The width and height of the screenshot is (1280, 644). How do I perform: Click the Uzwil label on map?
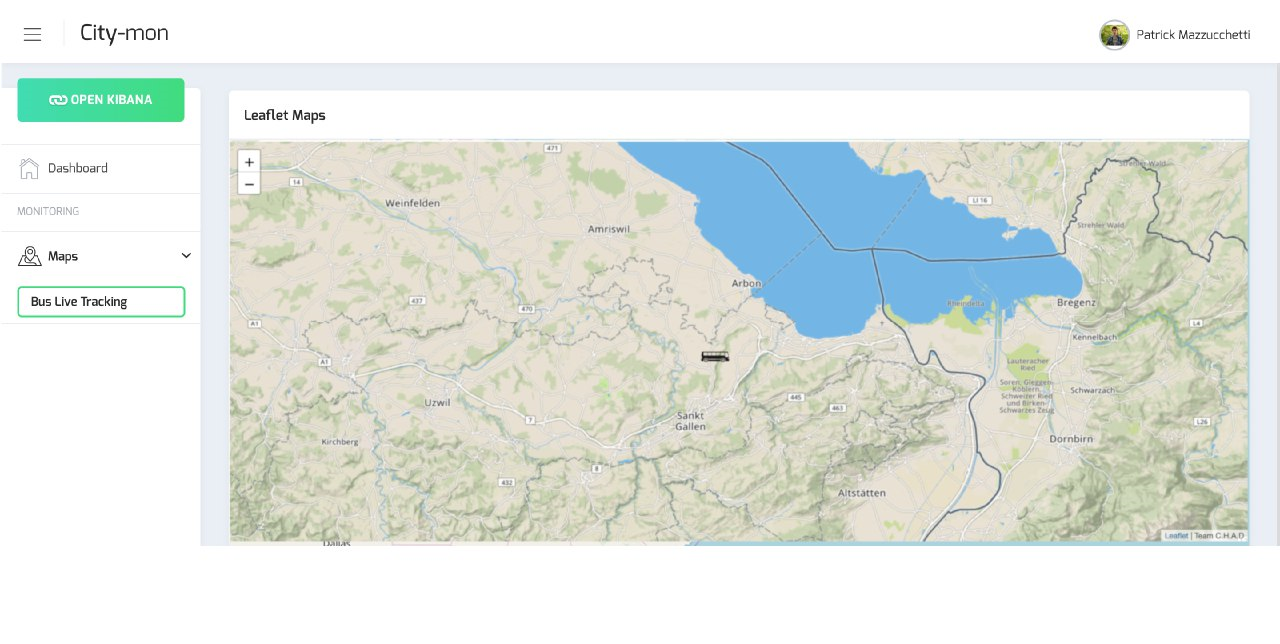[x=437, y=402]
